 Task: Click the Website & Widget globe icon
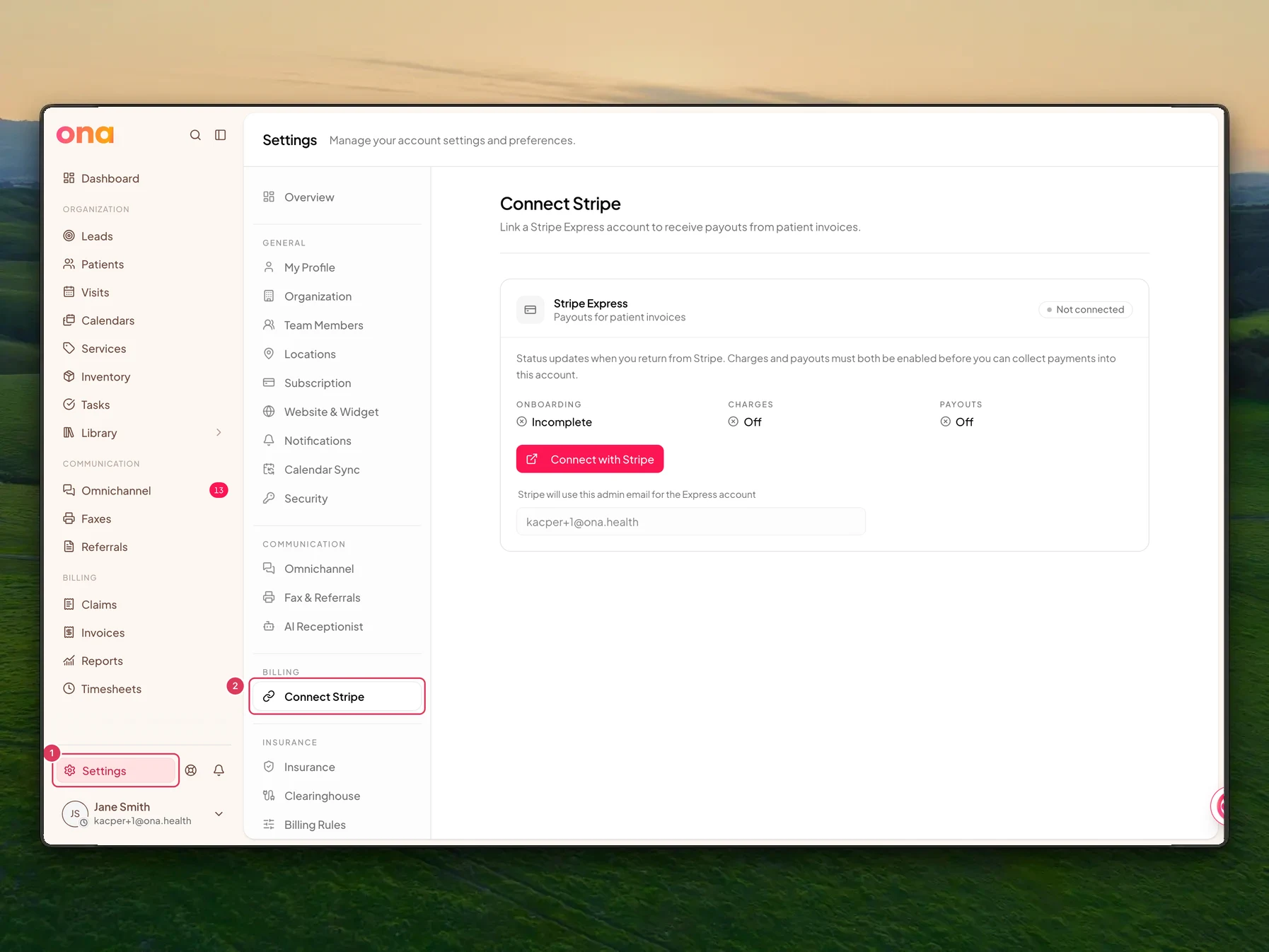click(x=269, y=412)
